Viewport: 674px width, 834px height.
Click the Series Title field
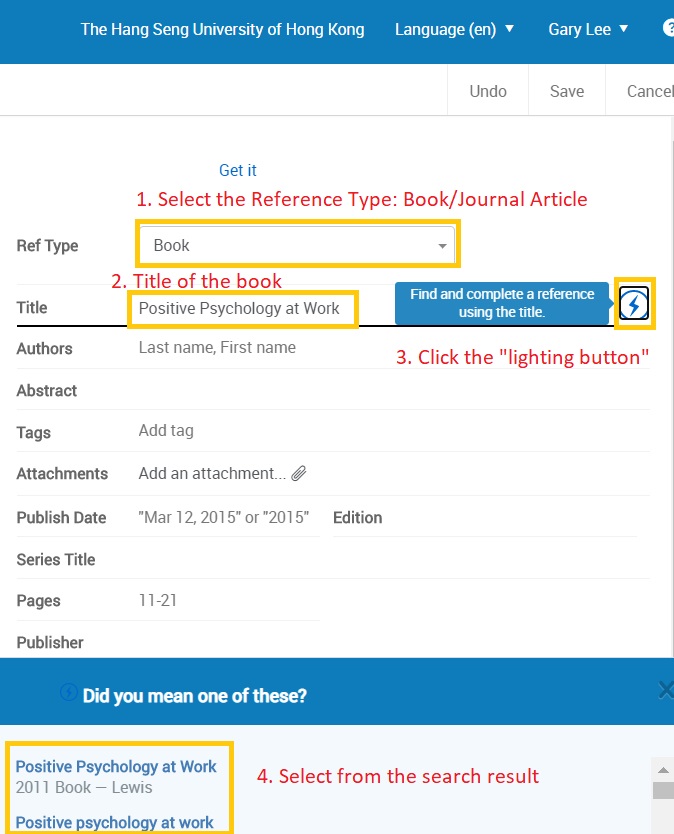pos(394,560)
